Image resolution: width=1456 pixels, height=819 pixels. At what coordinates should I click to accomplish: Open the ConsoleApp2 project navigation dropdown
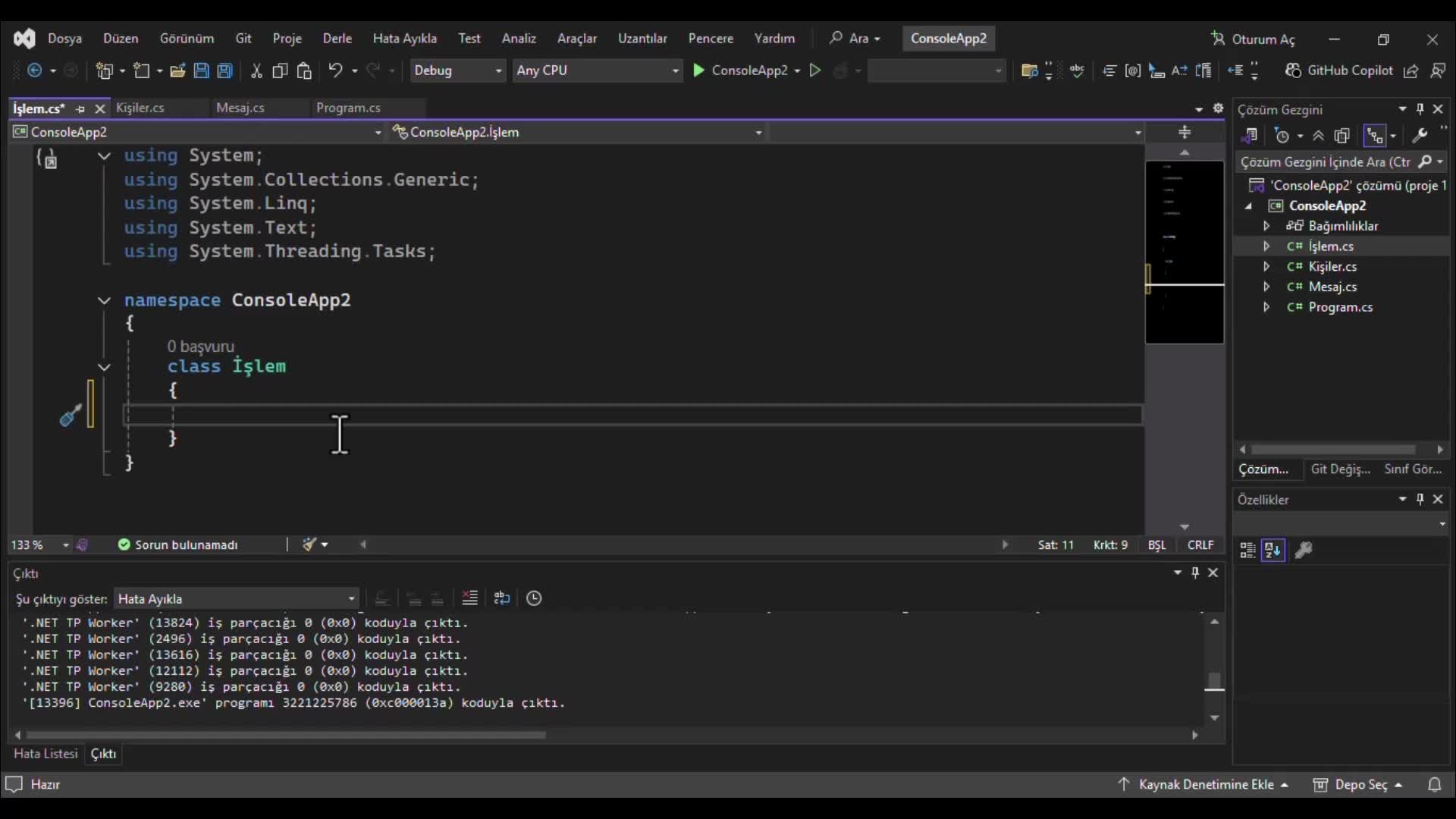click(197, 132)
